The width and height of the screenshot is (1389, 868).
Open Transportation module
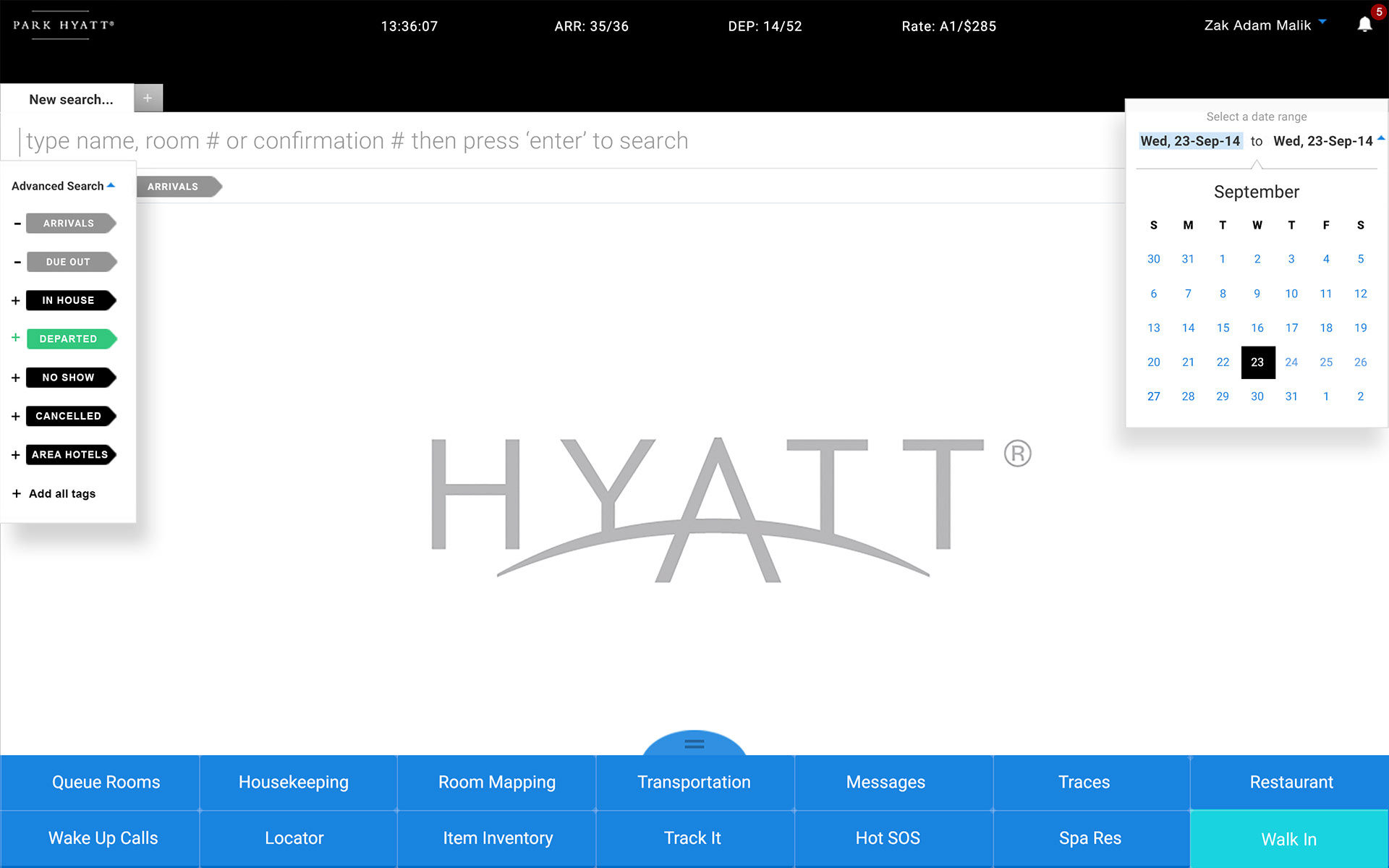click(695, 783)
